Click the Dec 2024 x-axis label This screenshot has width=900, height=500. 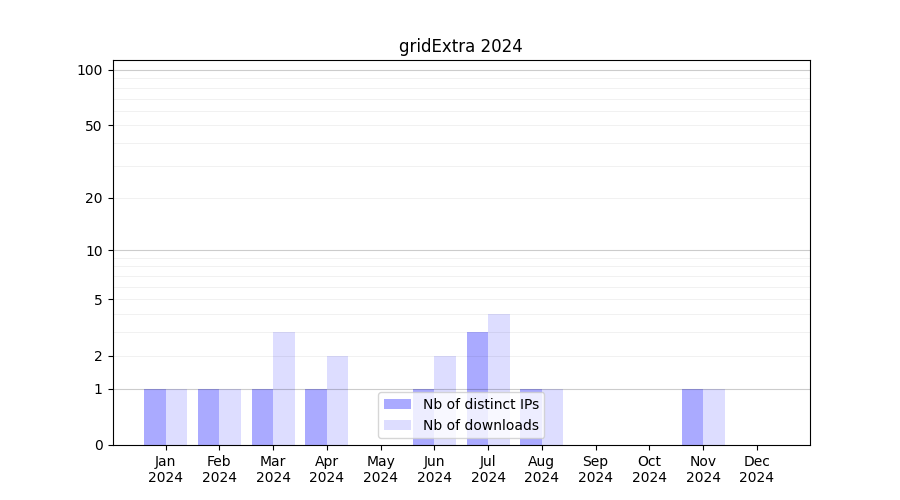coord(757,469)
